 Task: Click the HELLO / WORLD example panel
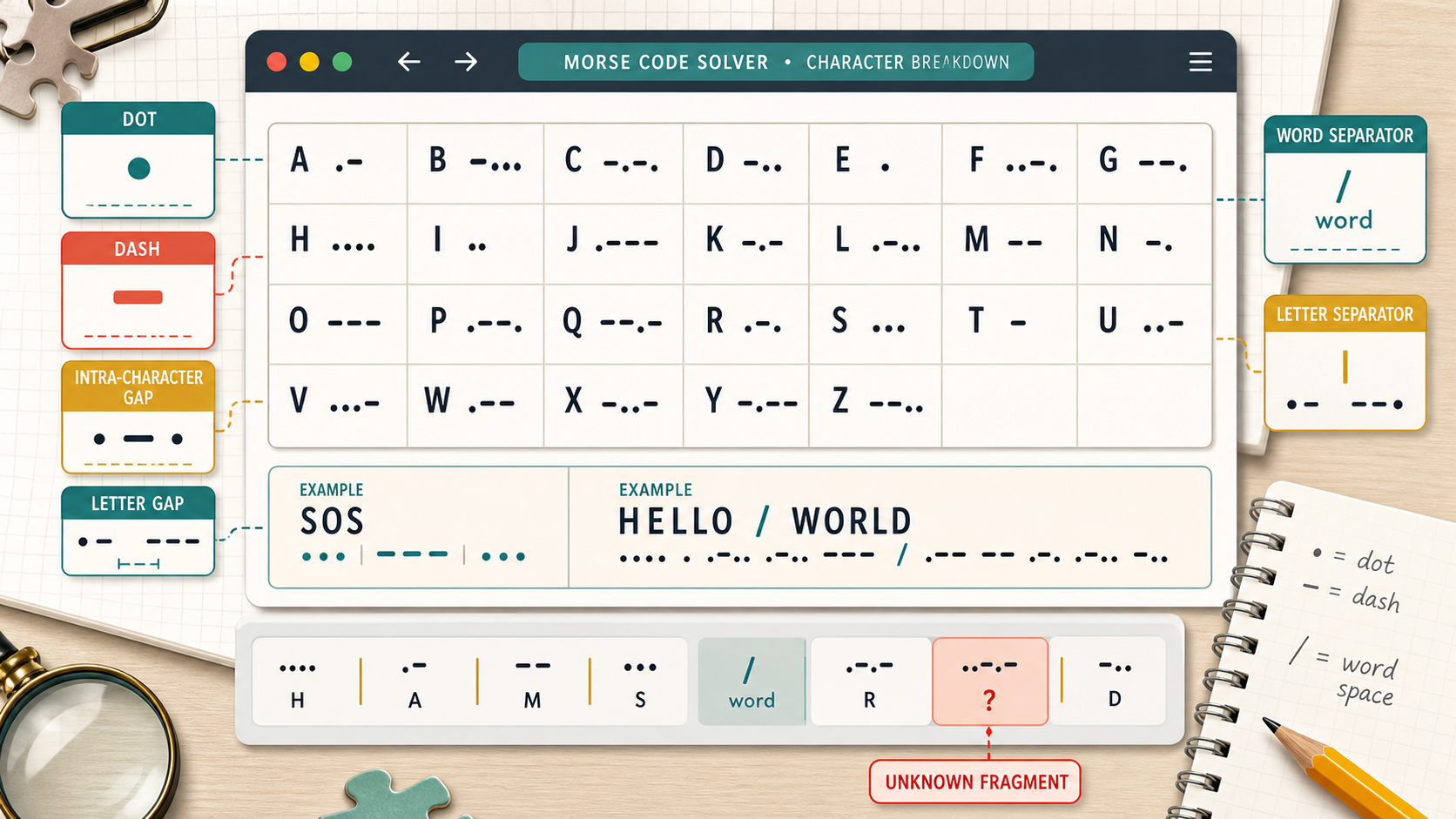[x=890, y=527]
